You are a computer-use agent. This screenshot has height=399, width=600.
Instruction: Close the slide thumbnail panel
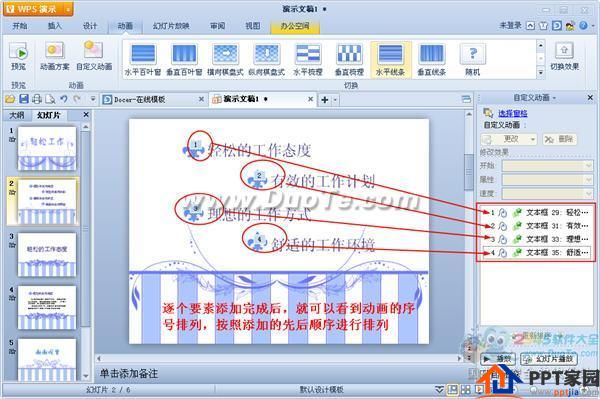click(x=86, y=114)
